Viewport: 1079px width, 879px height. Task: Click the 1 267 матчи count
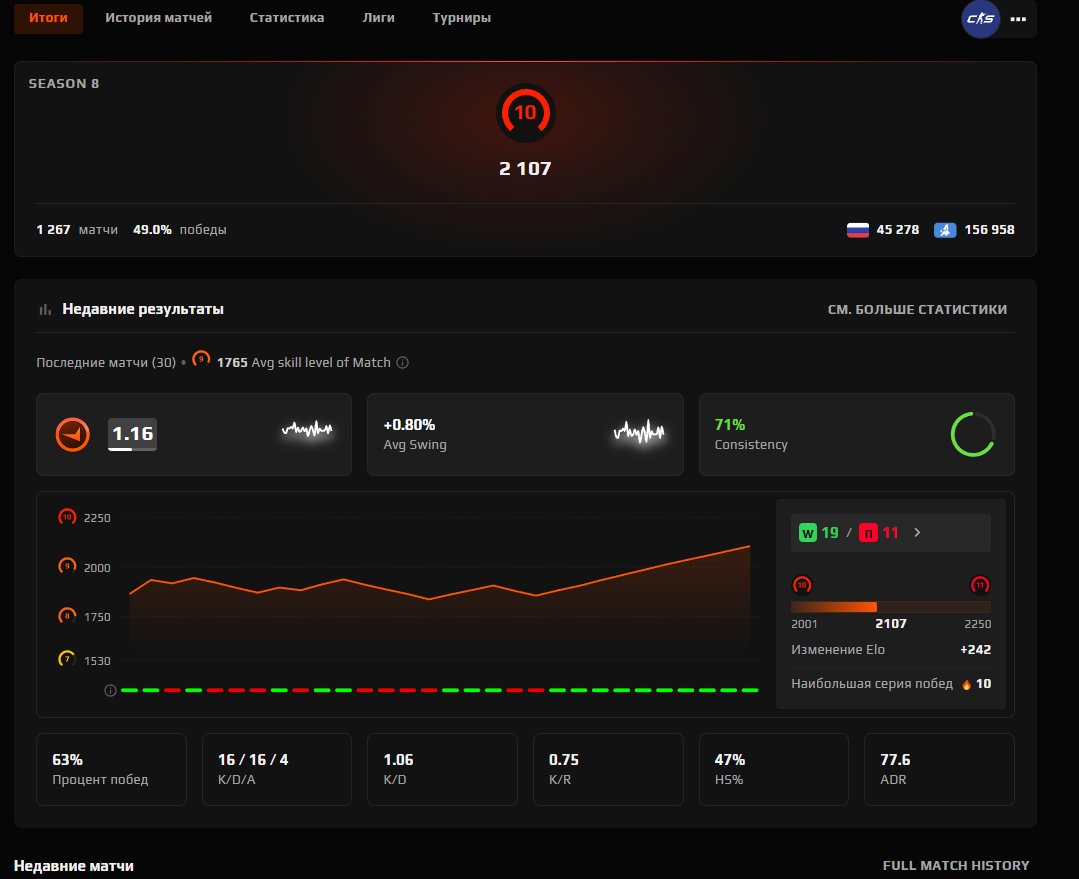click(x=77, y=230)
